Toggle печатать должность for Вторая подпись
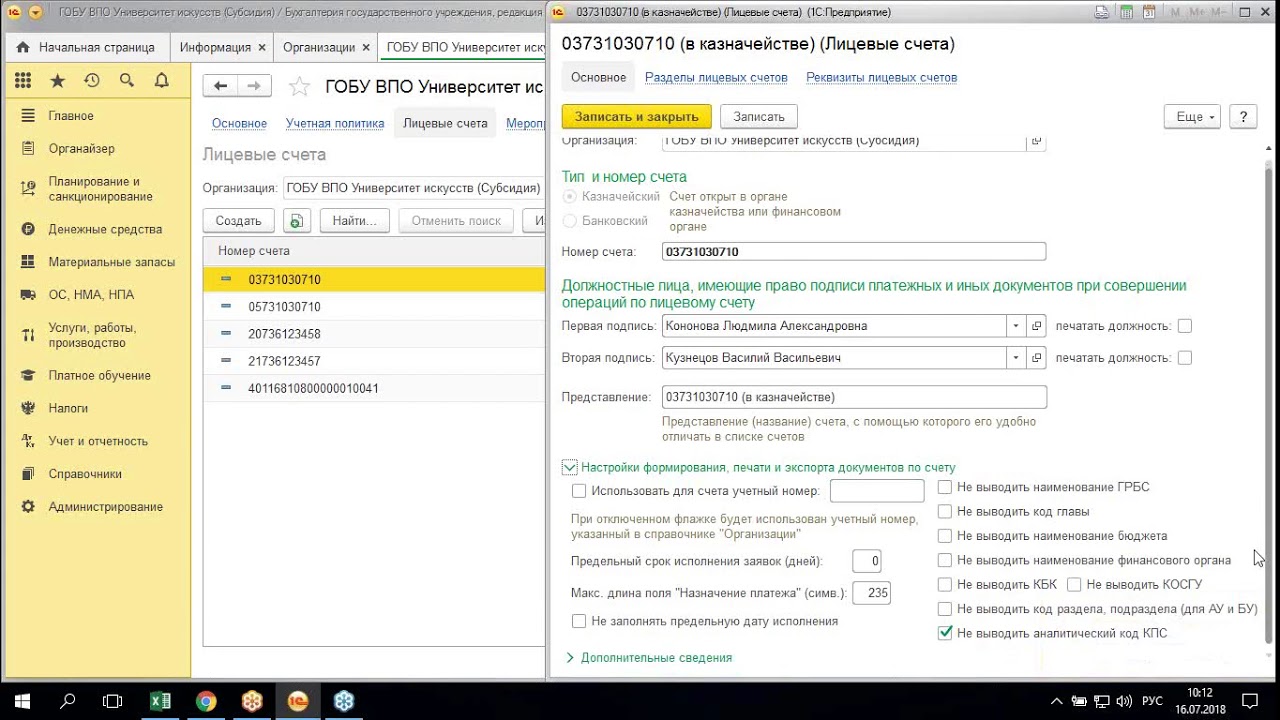Image resolution: width=1280 pixels, height=720 pixels. [x=1185, y=358]
